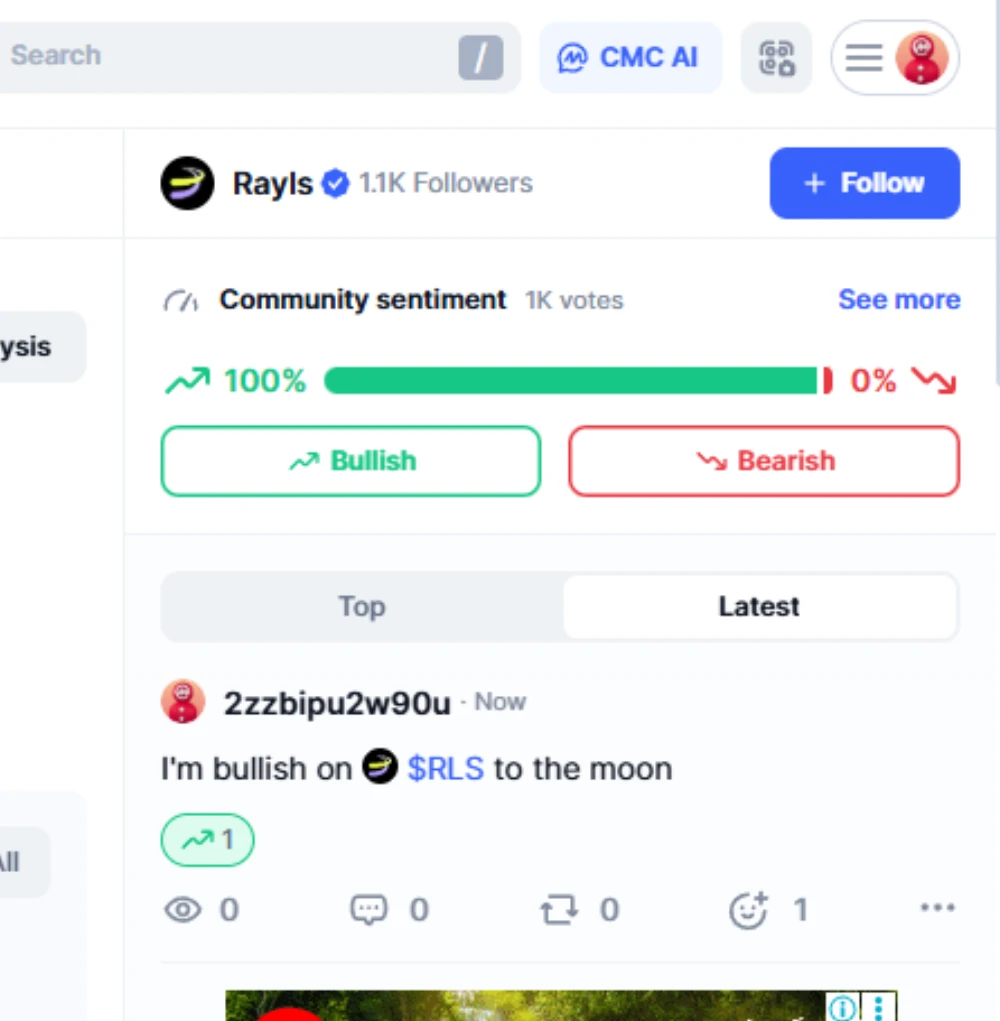Vote Bearish on community sentiment
Screen dimensions: 1000x1021
[x=764, y=461]
